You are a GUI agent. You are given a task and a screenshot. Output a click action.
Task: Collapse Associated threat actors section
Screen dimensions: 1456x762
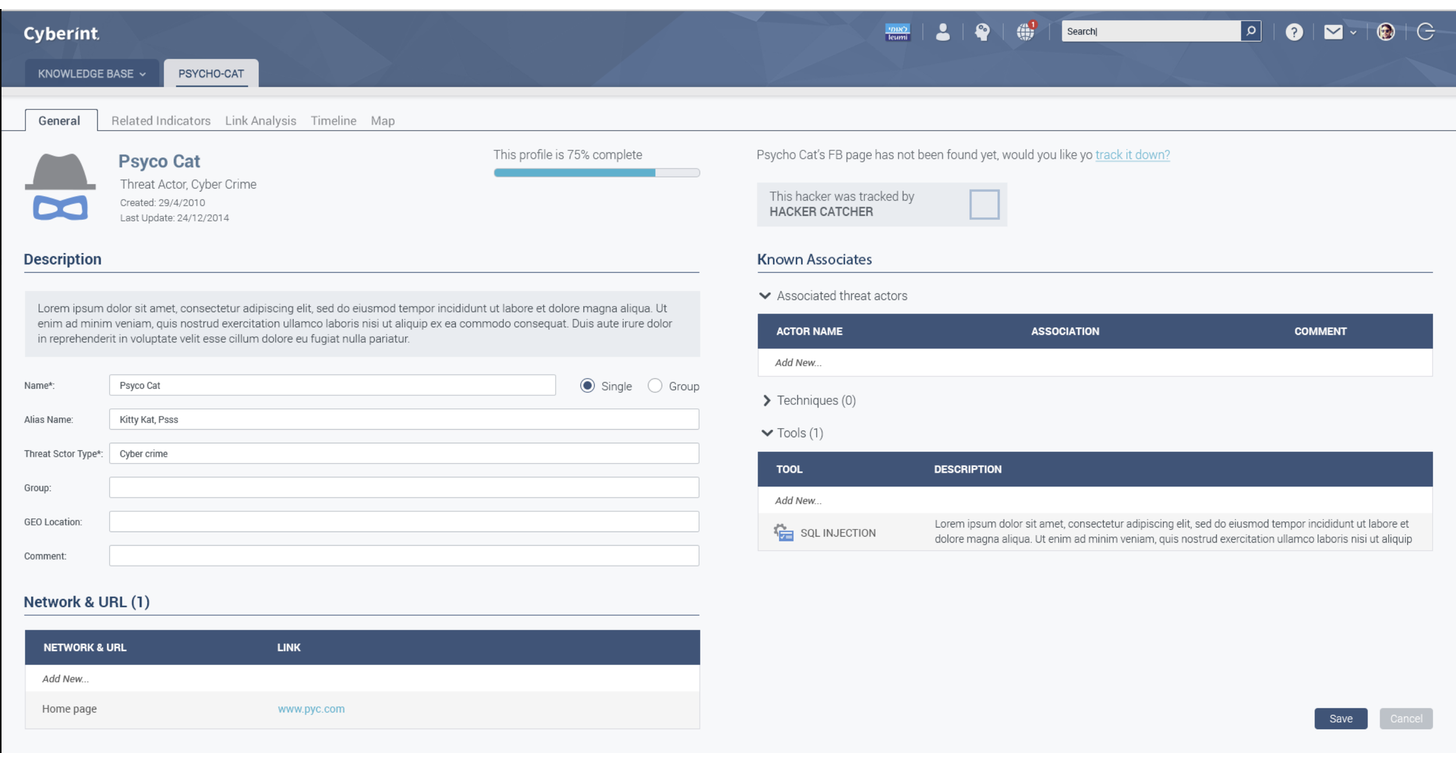coord(765,296)
